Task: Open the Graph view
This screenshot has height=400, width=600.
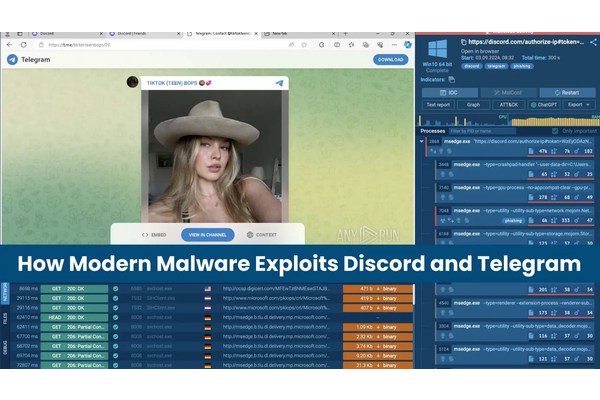Action: point(473,104)
